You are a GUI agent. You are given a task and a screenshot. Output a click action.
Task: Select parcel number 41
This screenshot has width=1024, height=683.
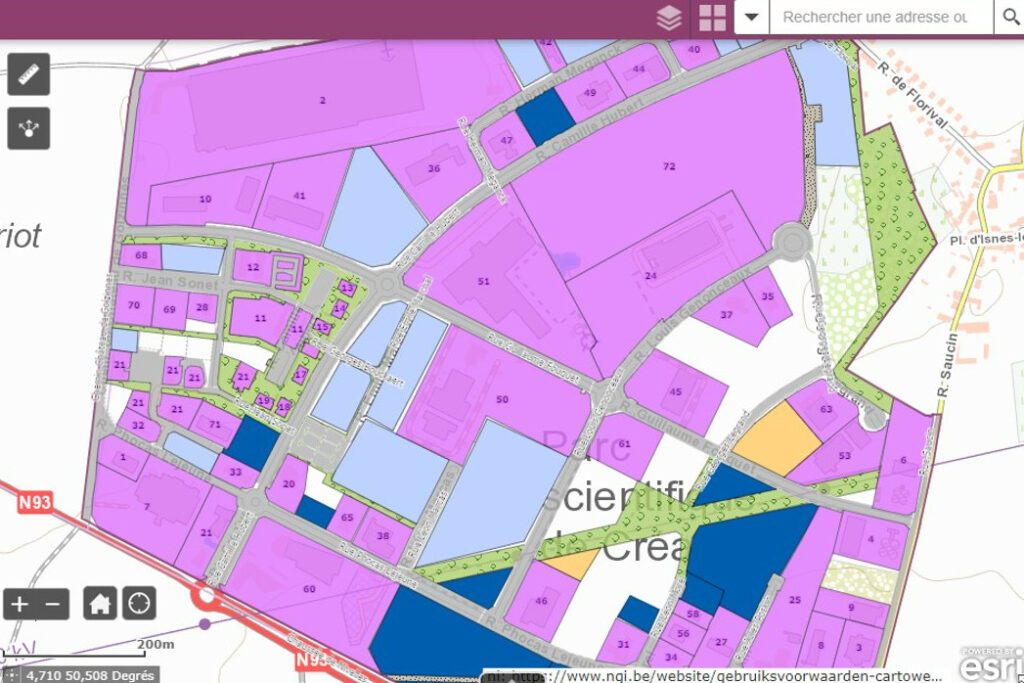point(299,196)
